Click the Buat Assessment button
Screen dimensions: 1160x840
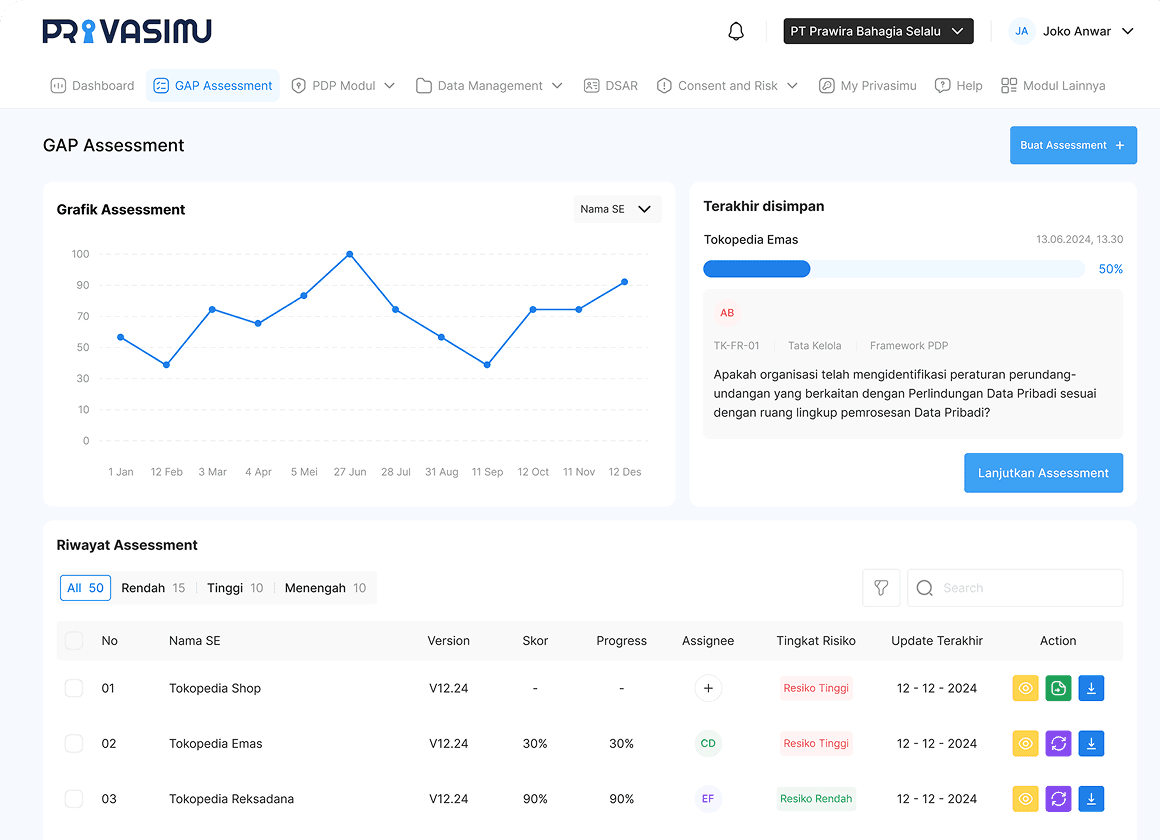pos(1073,145)
